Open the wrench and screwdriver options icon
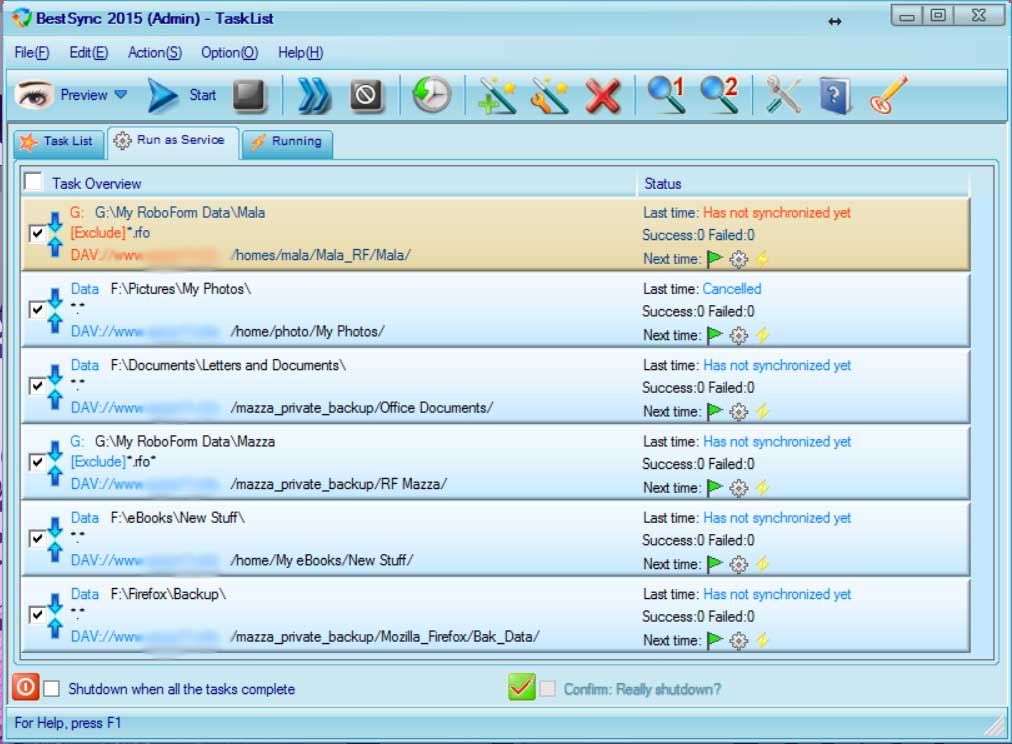This screenshot has width=1012, height=744. pyautogui.click(x=783, y=96)
